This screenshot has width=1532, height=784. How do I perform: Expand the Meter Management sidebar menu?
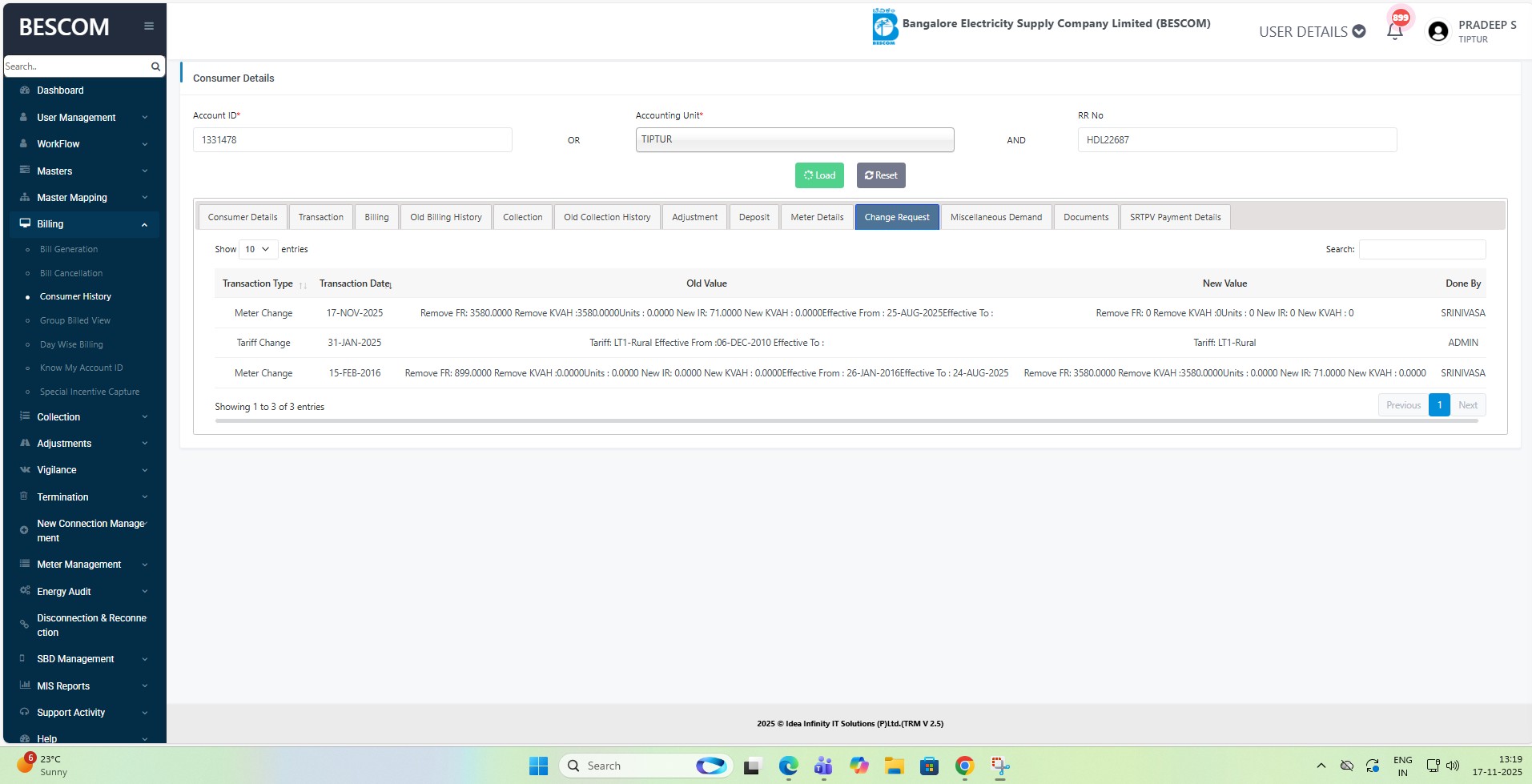pos(80,565)
